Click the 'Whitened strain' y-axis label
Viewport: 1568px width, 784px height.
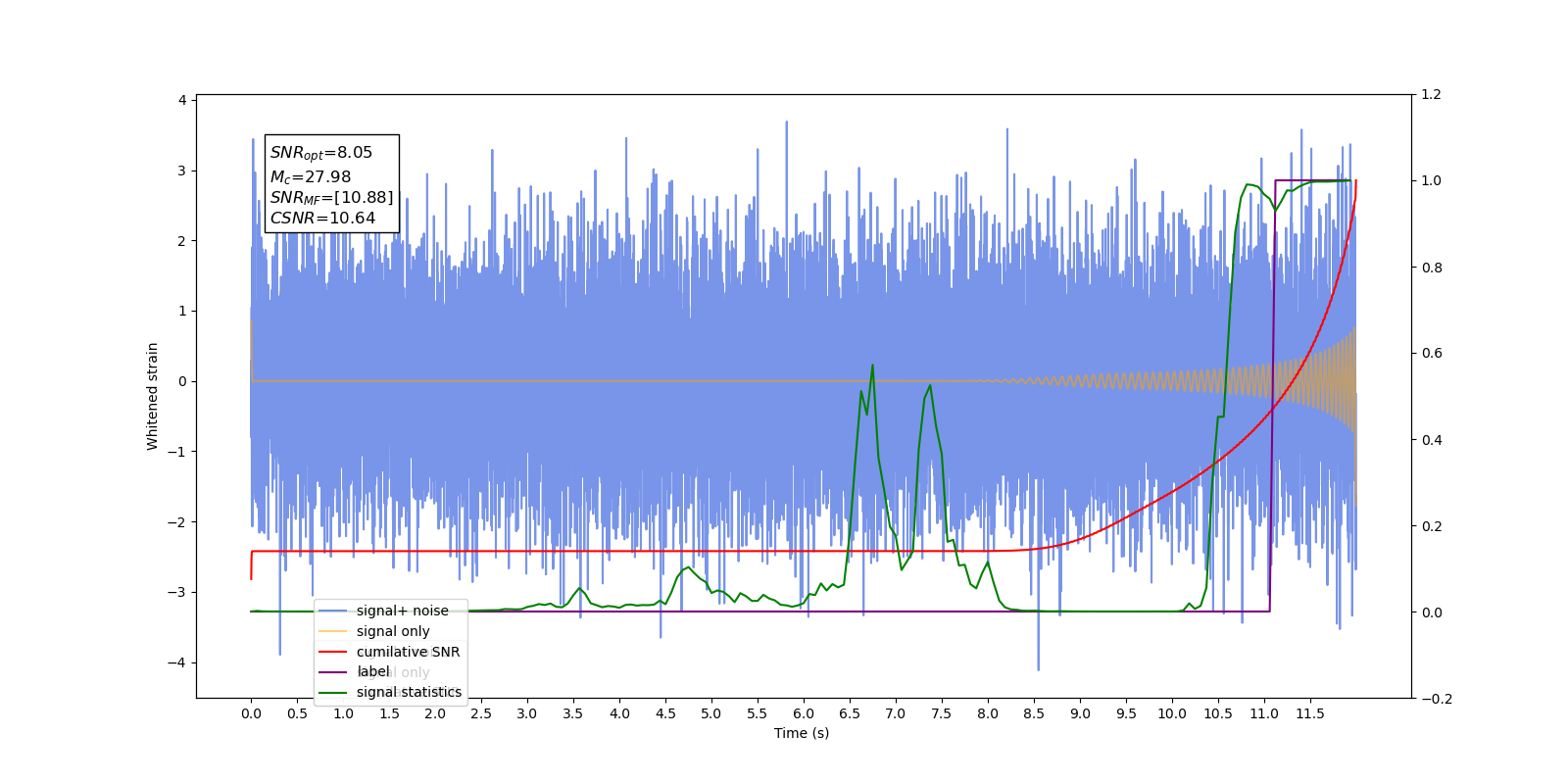click(x=153, y=396)
